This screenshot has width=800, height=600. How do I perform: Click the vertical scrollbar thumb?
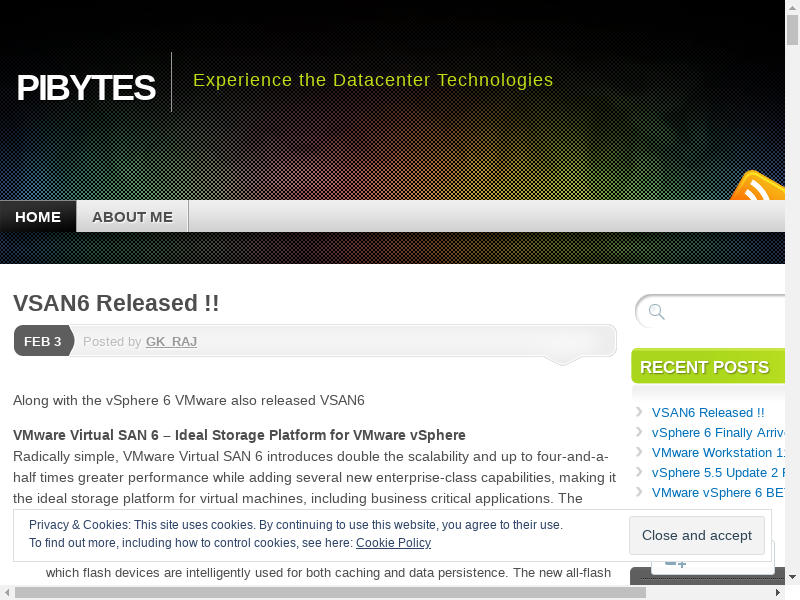[792, 30]
